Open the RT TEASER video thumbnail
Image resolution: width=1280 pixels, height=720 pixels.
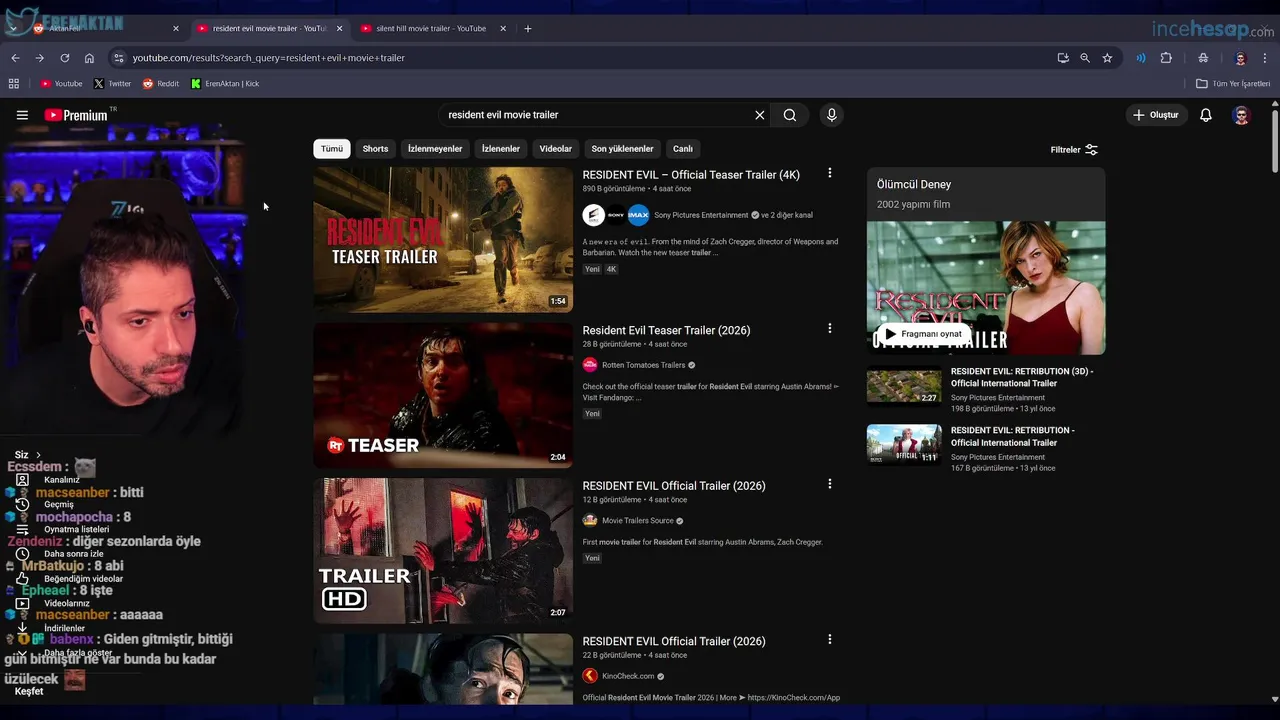click(x=443, y=395)
